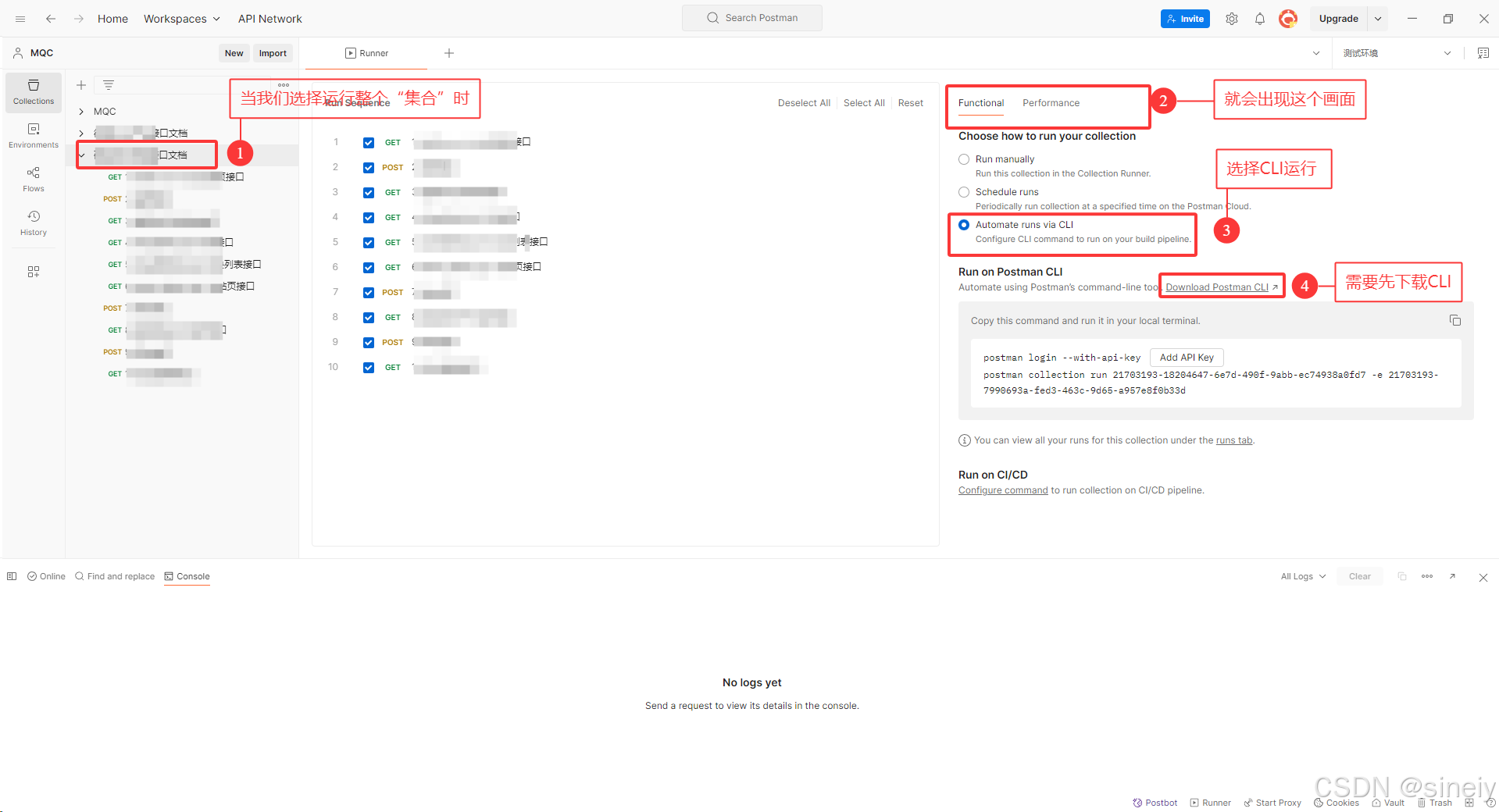1499x812 pixels.
Task: Open the Console tab in footer
Action: pos(187,576)
